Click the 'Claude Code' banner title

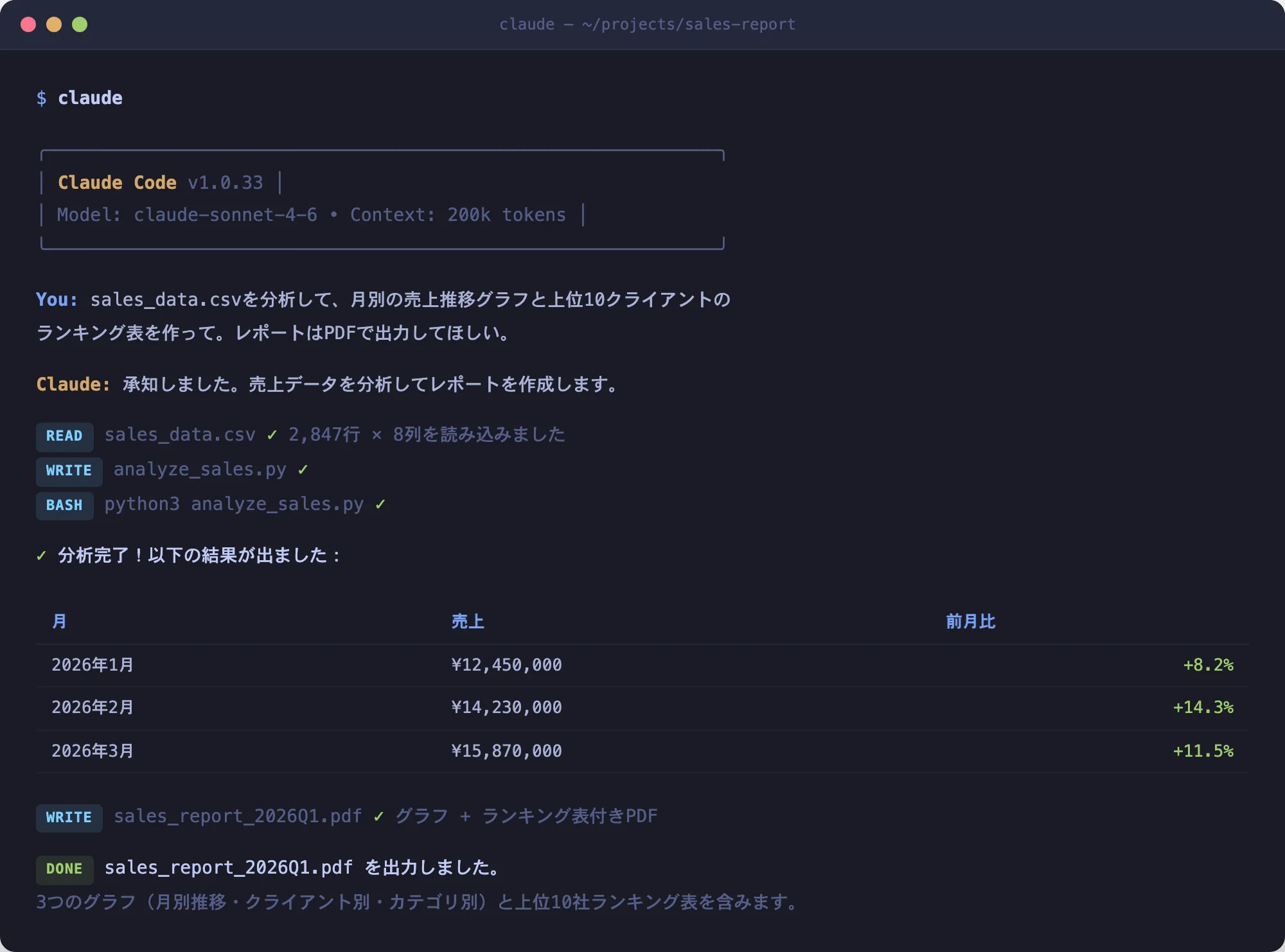[x=117, y=182]
